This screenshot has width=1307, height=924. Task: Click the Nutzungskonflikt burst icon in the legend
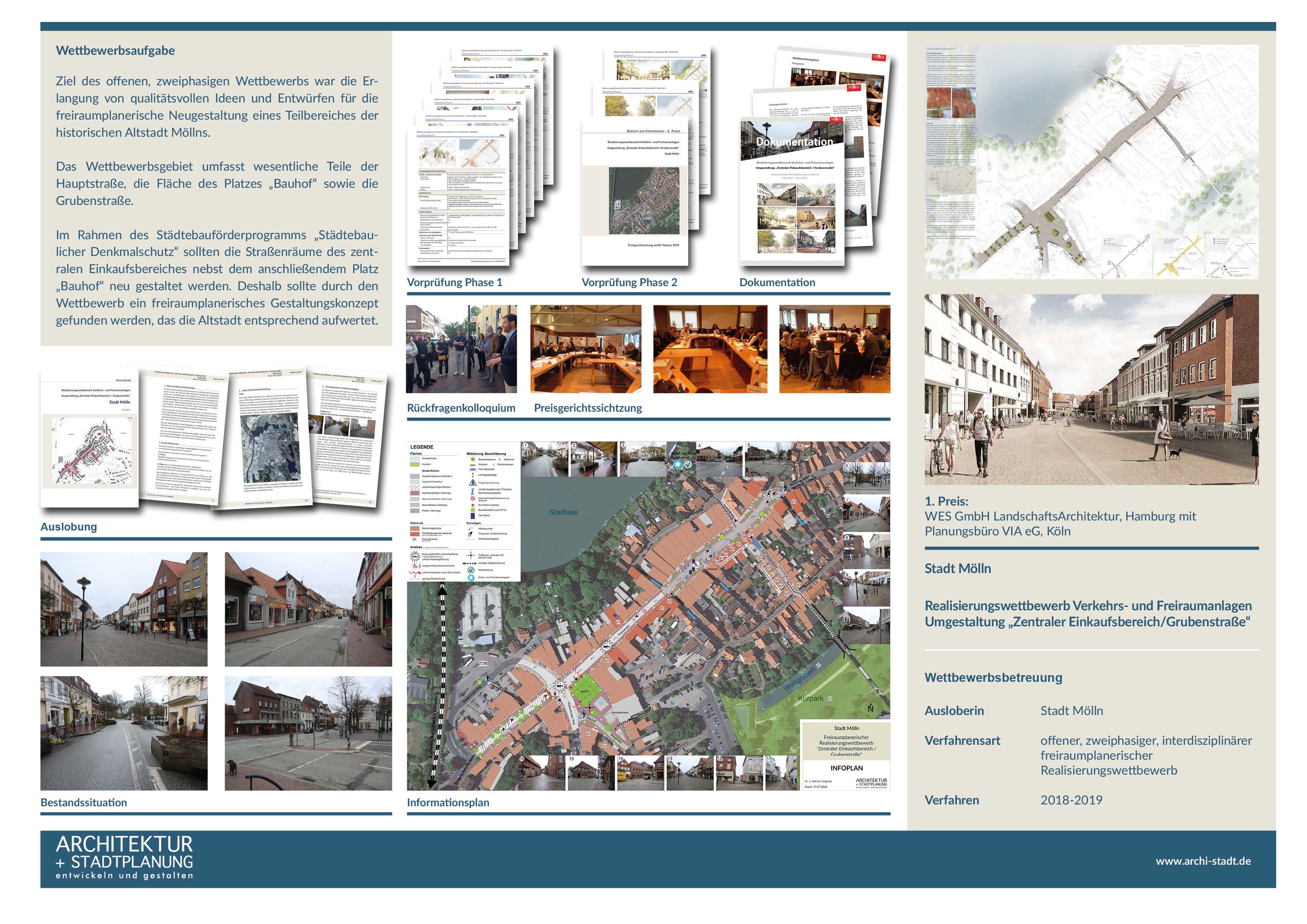pos(415,556)
